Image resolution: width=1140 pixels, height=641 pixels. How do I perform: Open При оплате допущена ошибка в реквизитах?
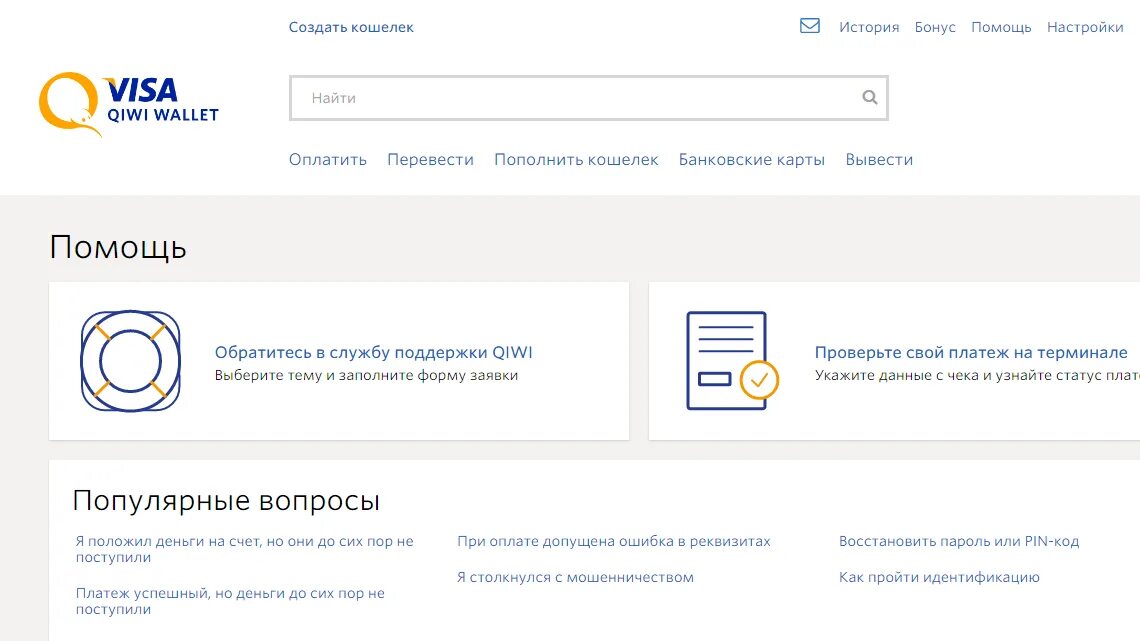point(614,541)
